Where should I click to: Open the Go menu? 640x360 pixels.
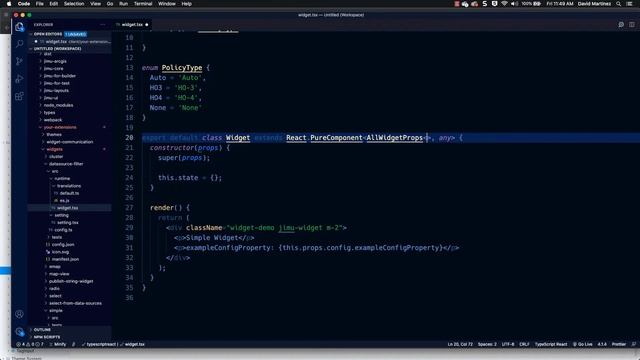(x=110, y=4)
